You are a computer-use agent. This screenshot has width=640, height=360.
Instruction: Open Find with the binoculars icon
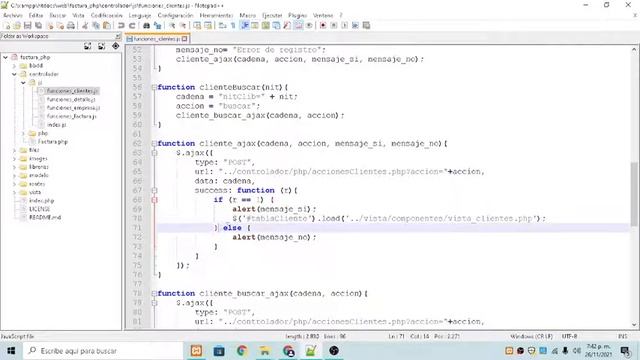(x=146, y=26)
